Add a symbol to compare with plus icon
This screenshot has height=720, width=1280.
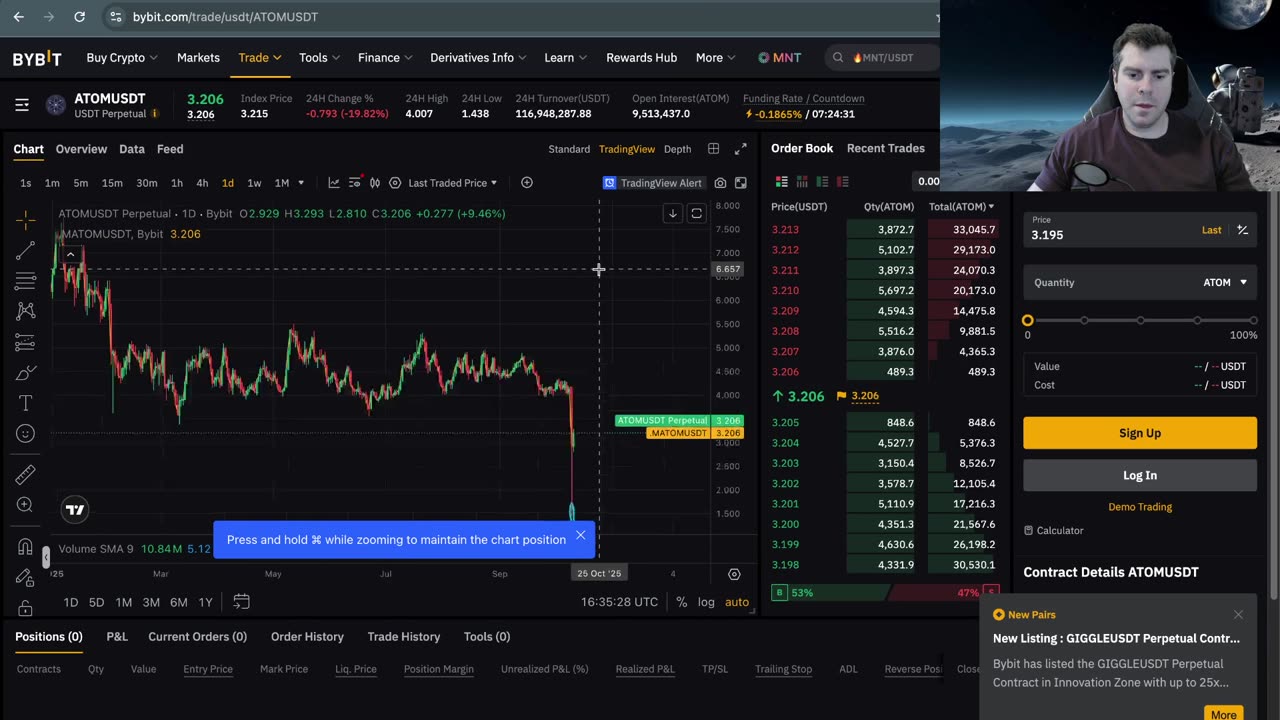(x=527, y=182)
